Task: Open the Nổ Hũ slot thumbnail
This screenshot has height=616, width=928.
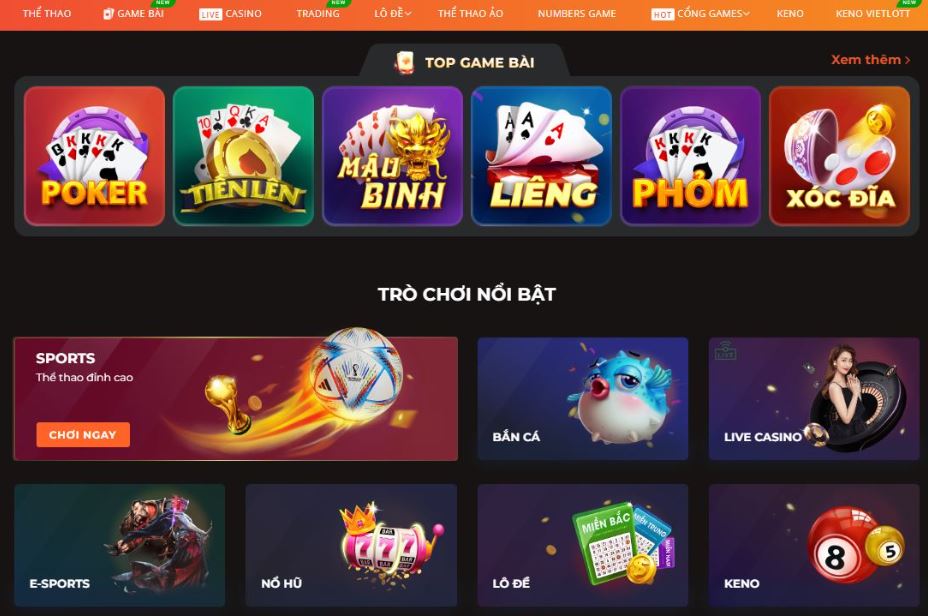Action: coord(351,545)
